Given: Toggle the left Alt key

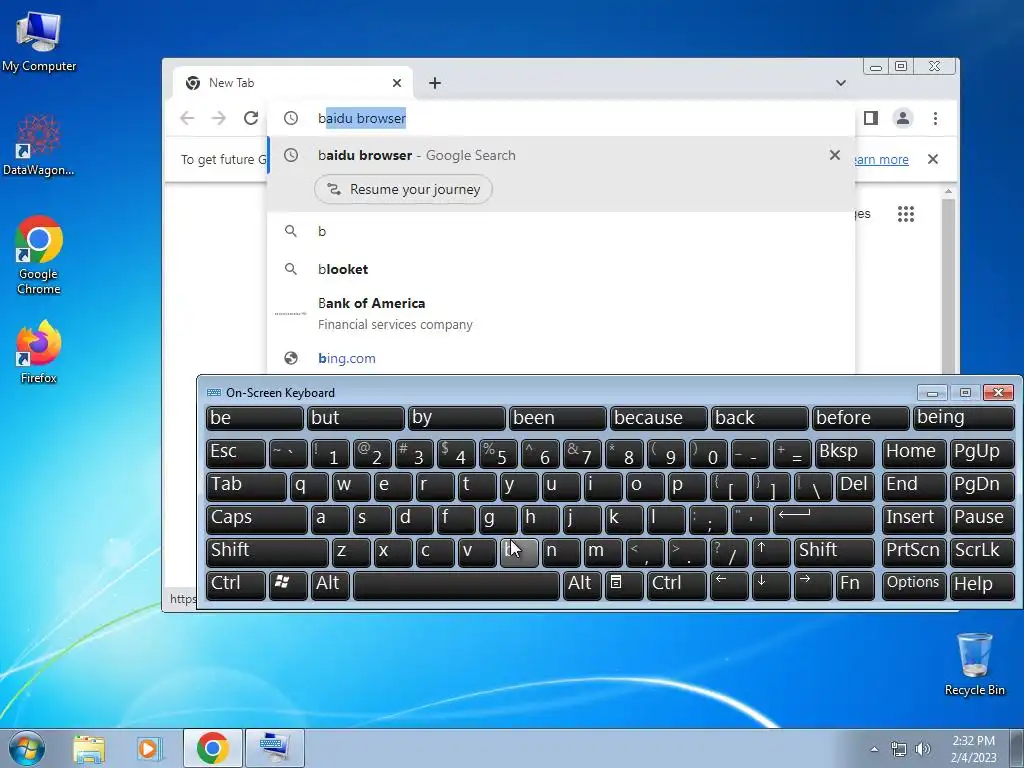Looking at the screenshot, I should tap(330, 584).
